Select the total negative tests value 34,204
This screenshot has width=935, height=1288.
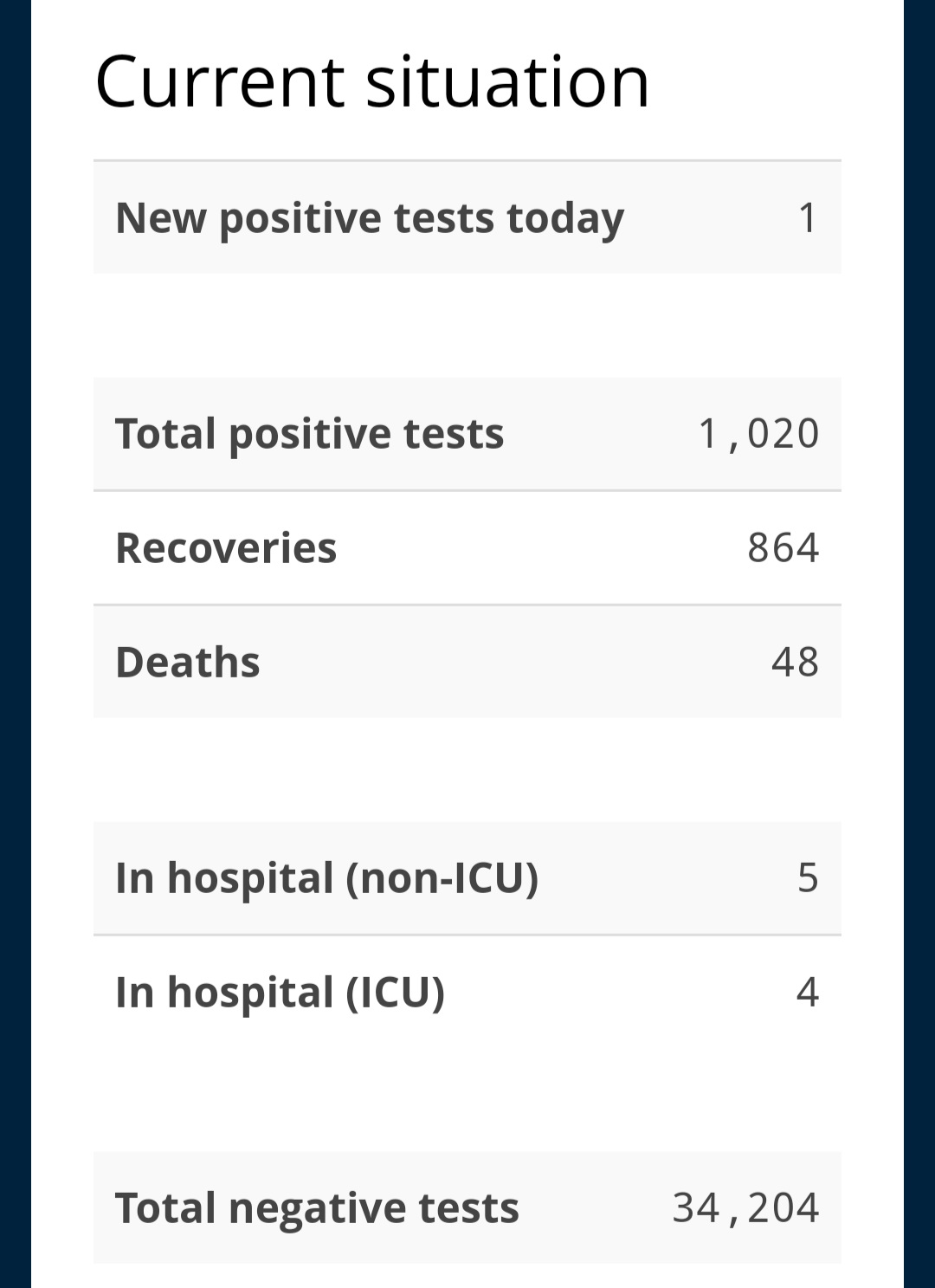pos(746,1208)
